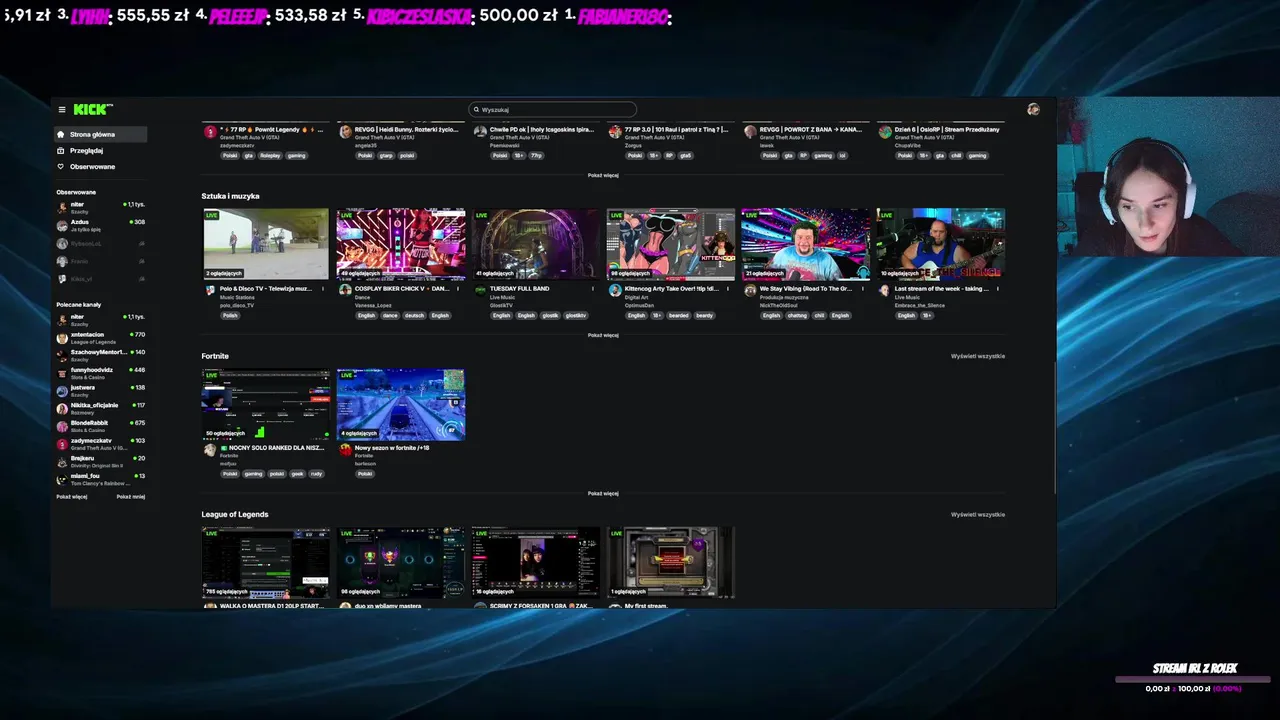Click polo_disco_TV channel avatar
1280x720 pixels.
point(210,290)
